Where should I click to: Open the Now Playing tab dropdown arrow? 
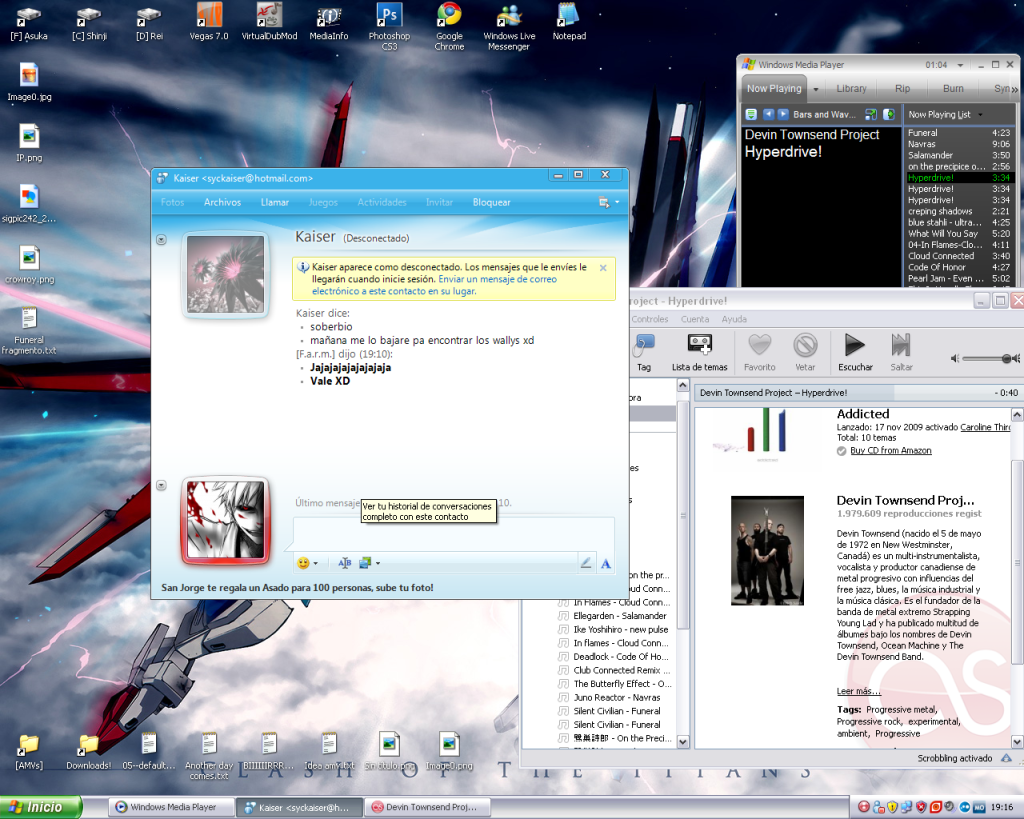pos(816,89)
